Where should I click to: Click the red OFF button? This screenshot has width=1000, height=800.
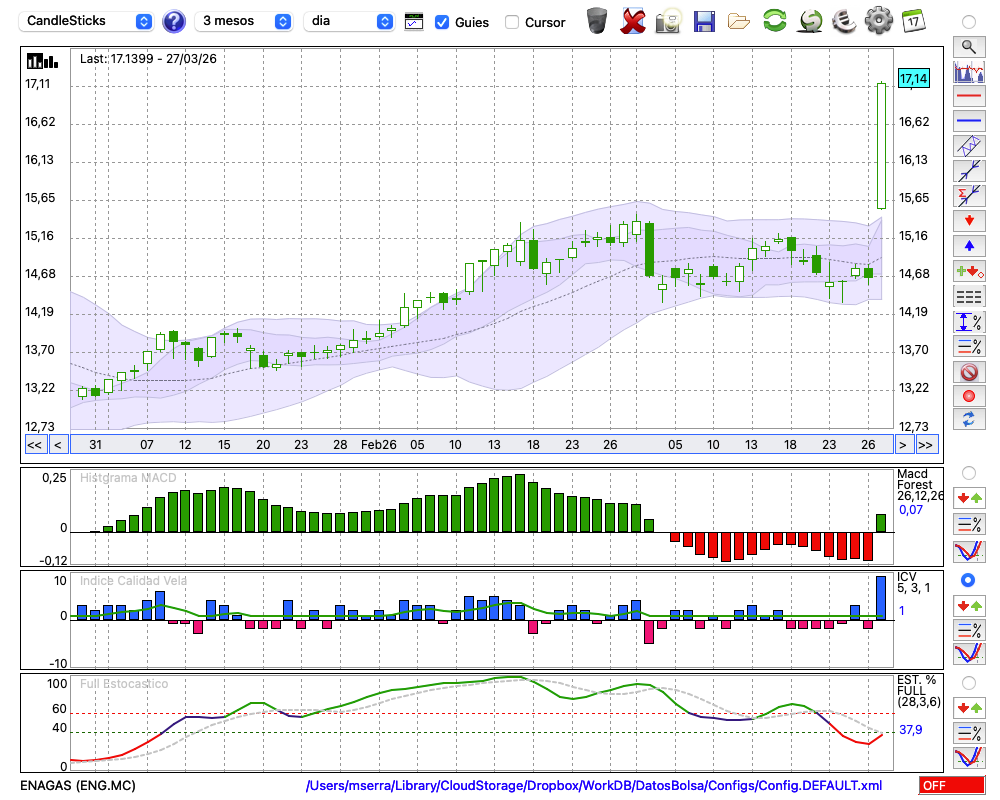click(951, 786)
